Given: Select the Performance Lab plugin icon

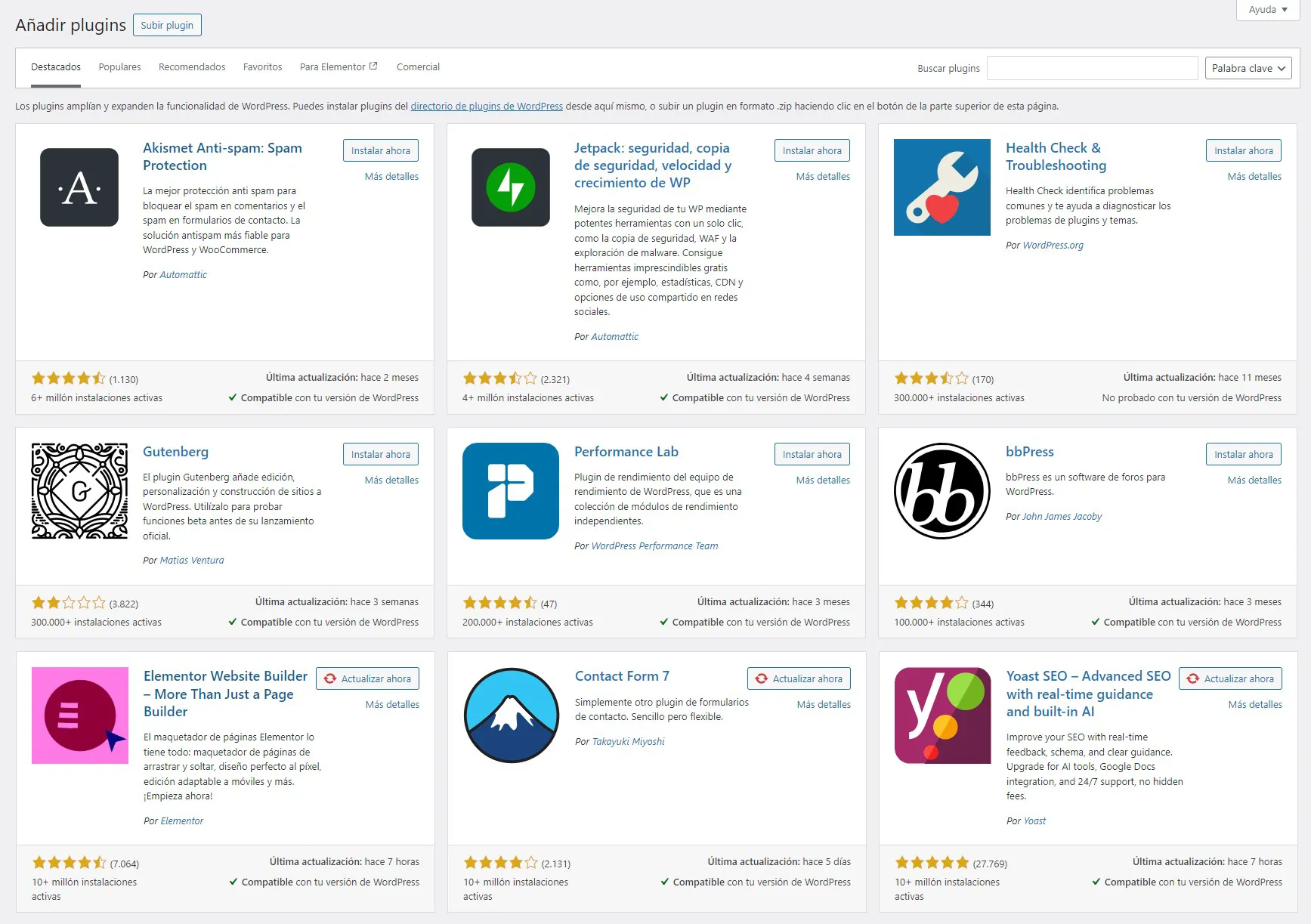Looking at the screenshot, I should (511, 491).
